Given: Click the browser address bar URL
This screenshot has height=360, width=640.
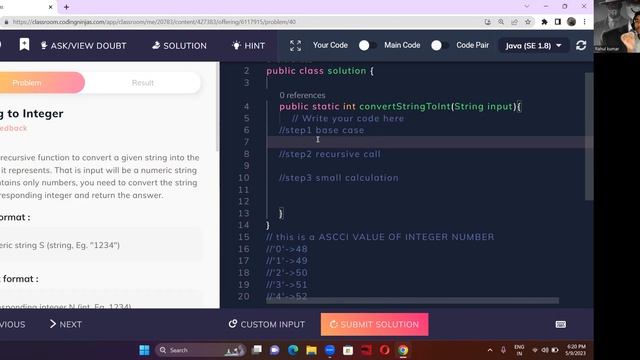Looking at the screenshot, I should tap(154, 22).
